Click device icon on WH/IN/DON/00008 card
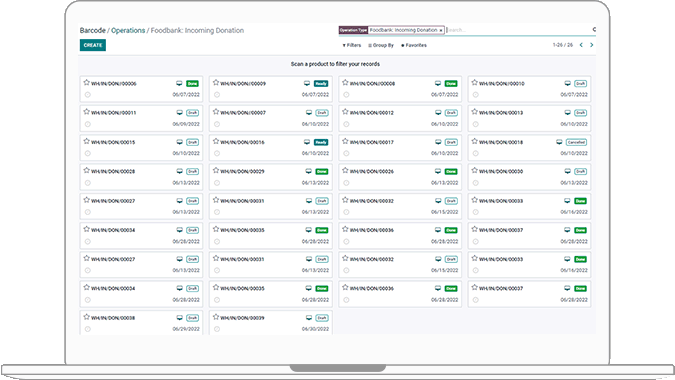This screenshot has width=675, height=380. (x=438, y=83)
